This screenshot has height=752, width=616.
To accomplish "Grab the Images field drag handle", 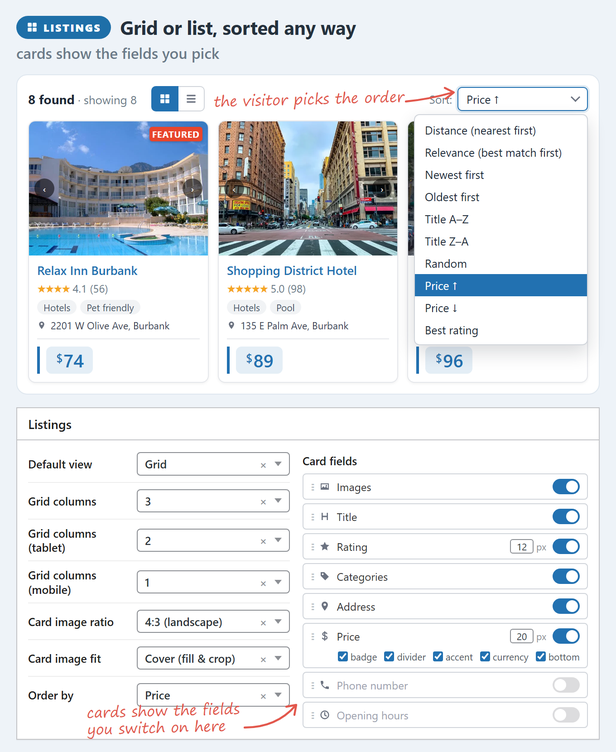I will 312,487.
